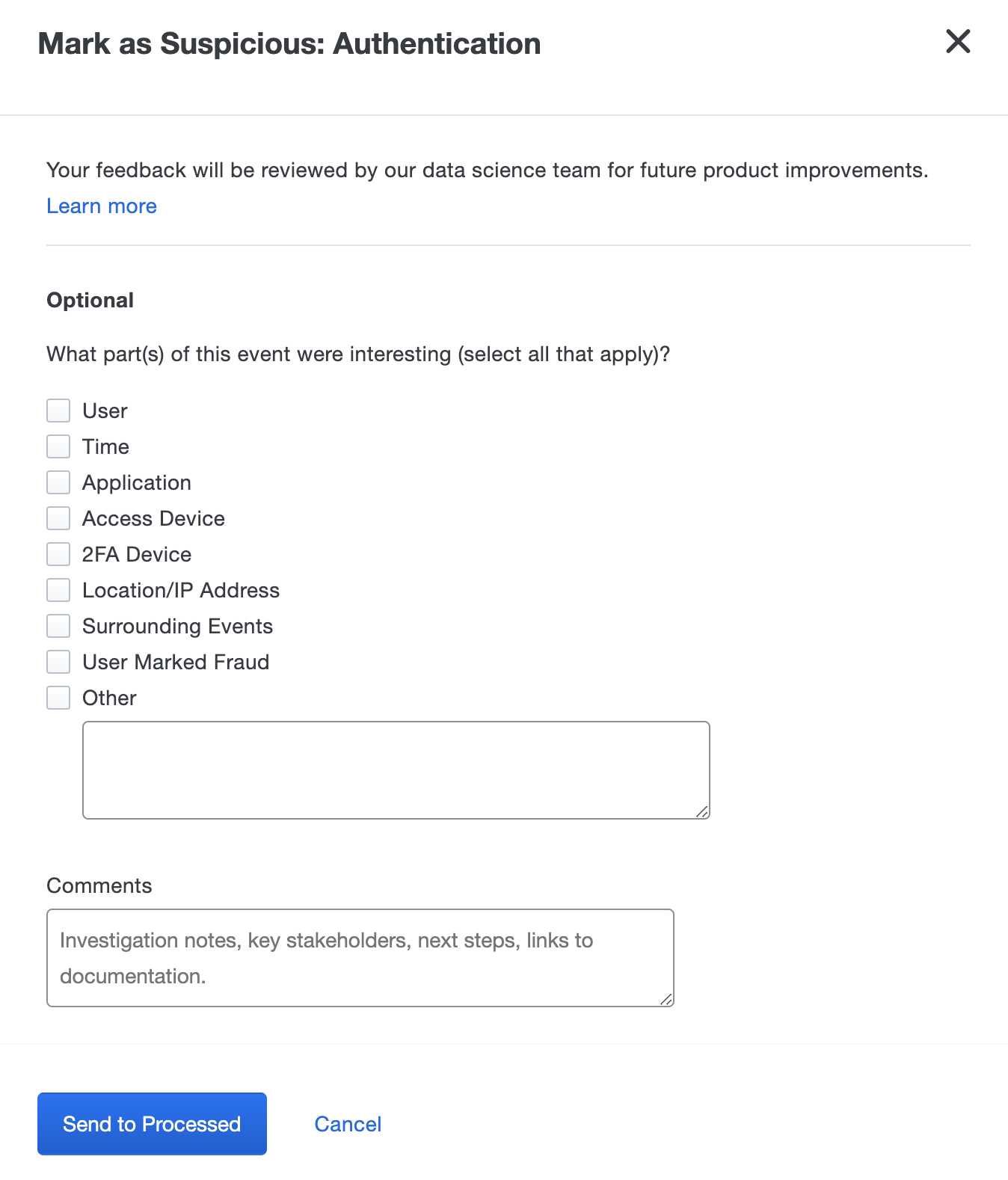
Task: Select the User Marked Fraud checkbox
Action: 58,661
